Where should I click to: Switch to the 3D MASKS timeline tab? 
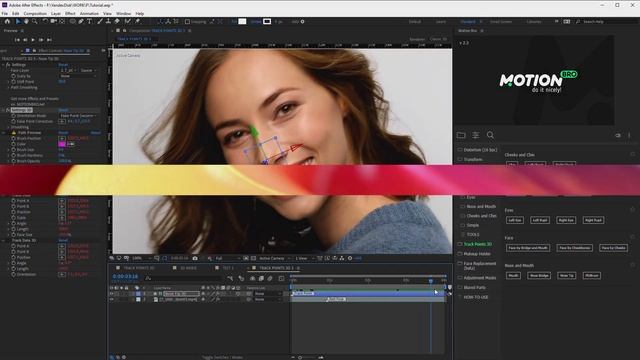coord(189,268)
